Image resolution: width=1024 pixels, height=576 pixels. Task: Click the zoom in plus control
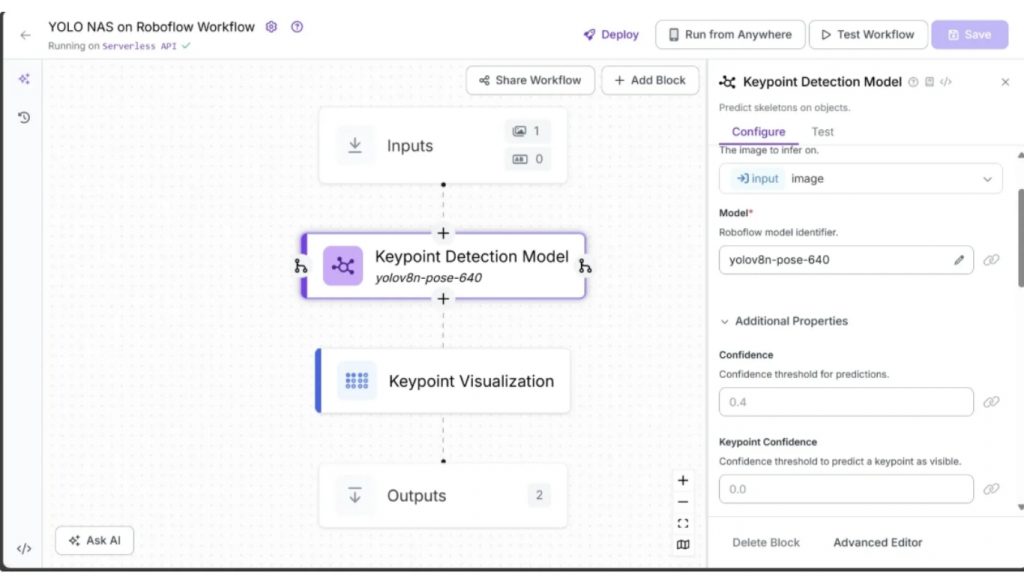coord(683,480)
